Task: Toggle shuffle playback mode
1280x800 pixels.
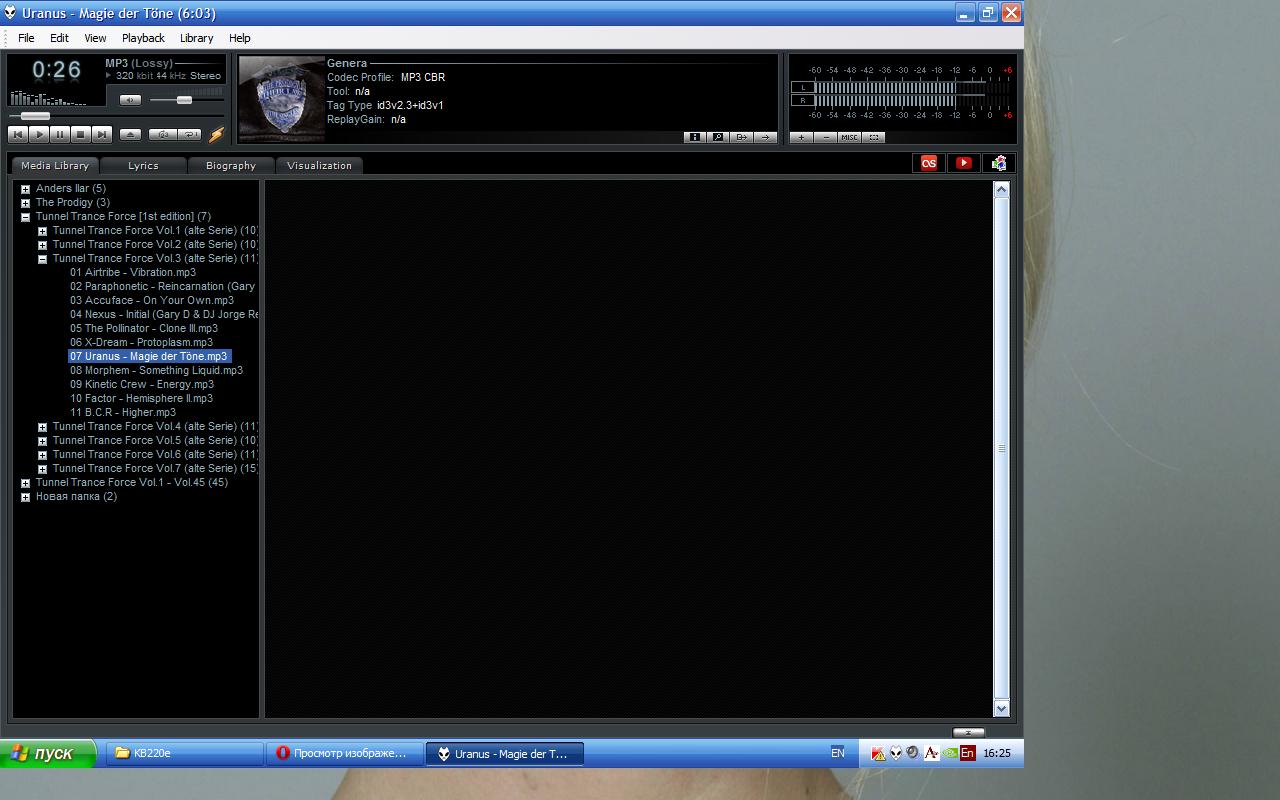Action: pyautogui.click(x=161, y=134)
